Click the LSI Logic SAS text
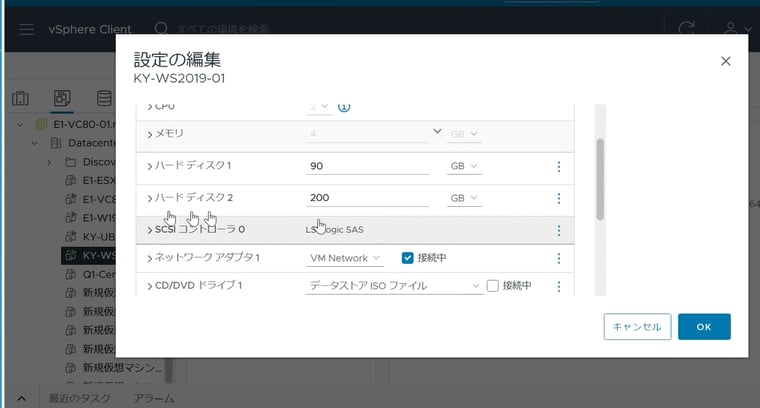The height and width of the screenshot is (408, 760). tap(334, 230)
